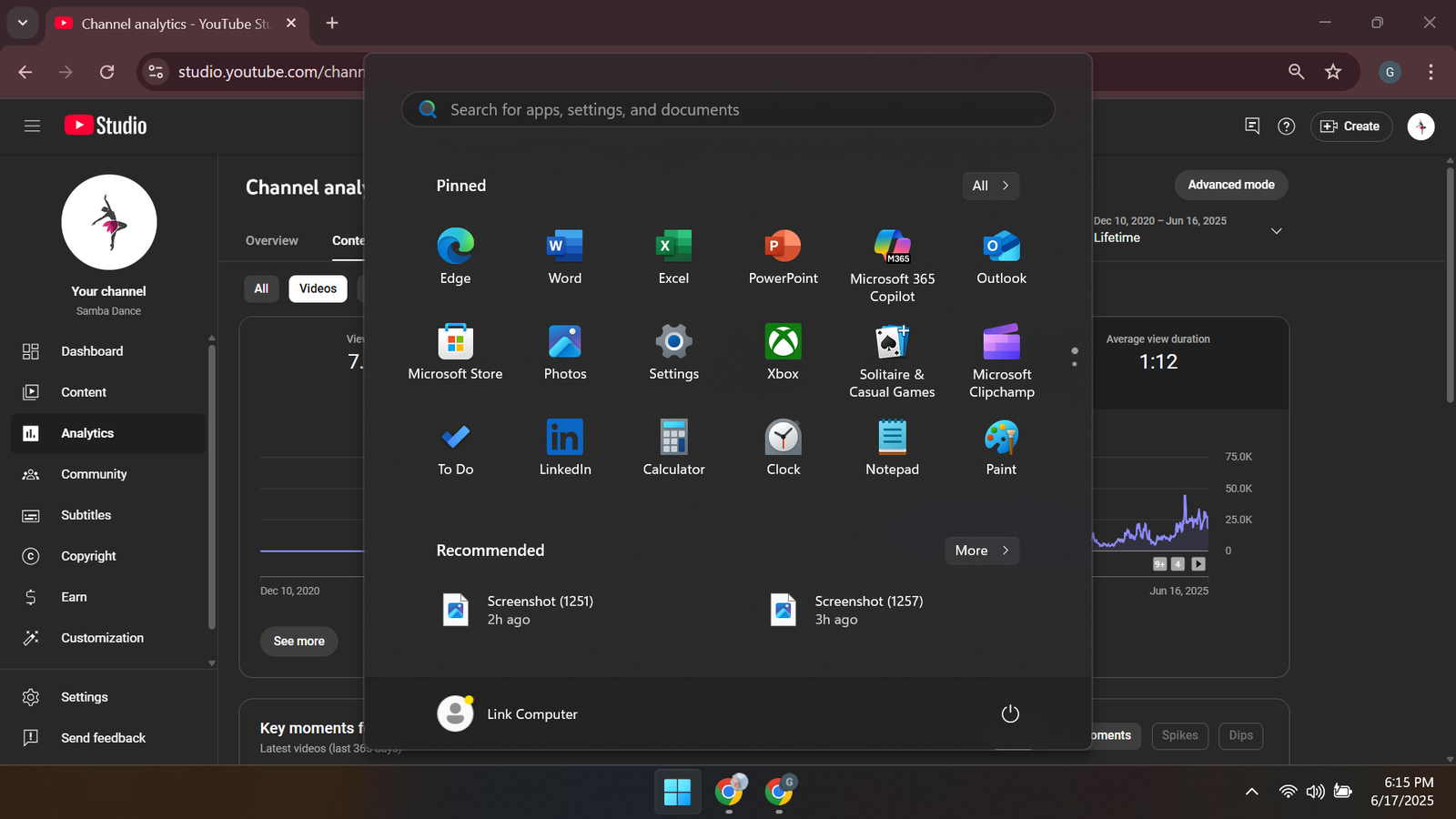Viewport: 1456px width, 819px height.
Task: Open LinkedIn pinned app
Action: click(x=564, y=448)
